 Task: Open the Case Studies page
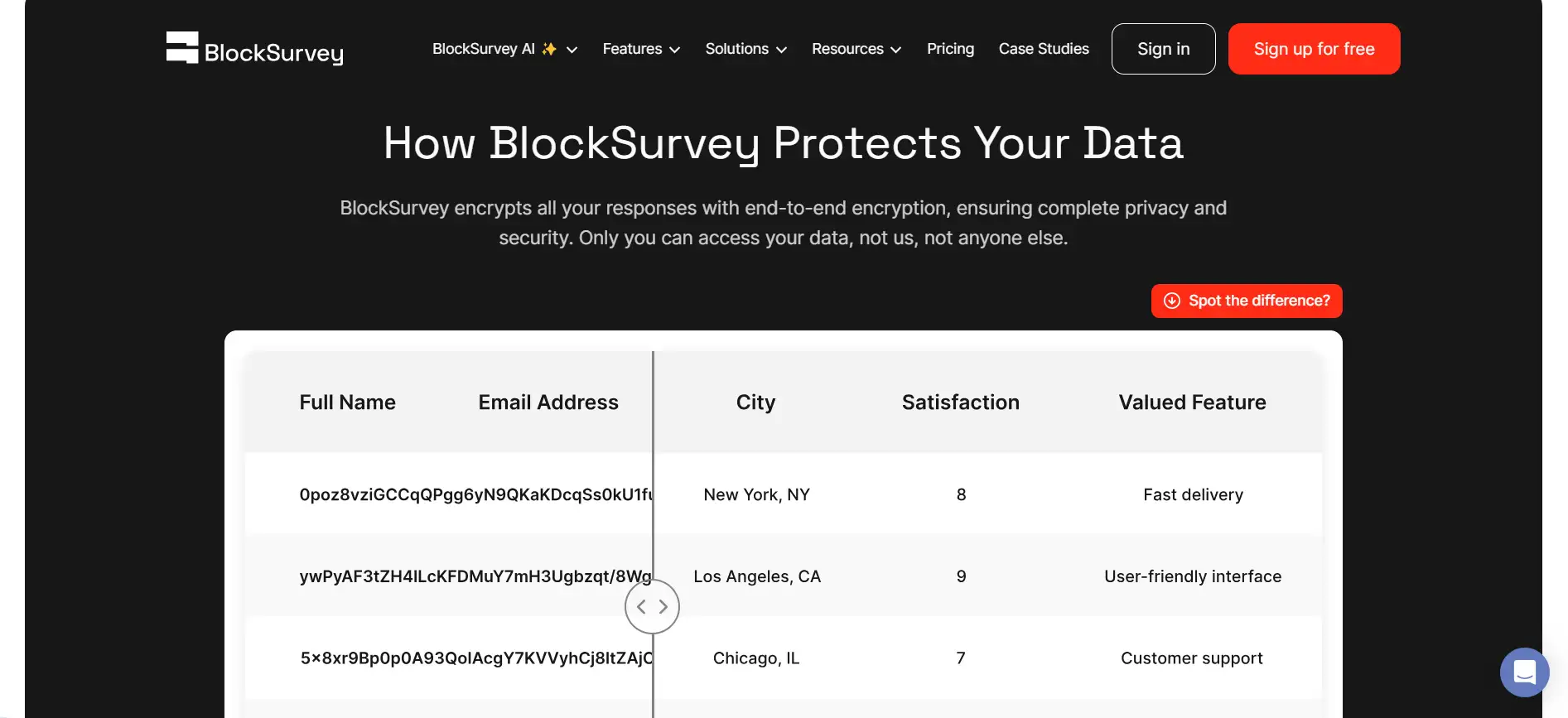pos(1044,49)
